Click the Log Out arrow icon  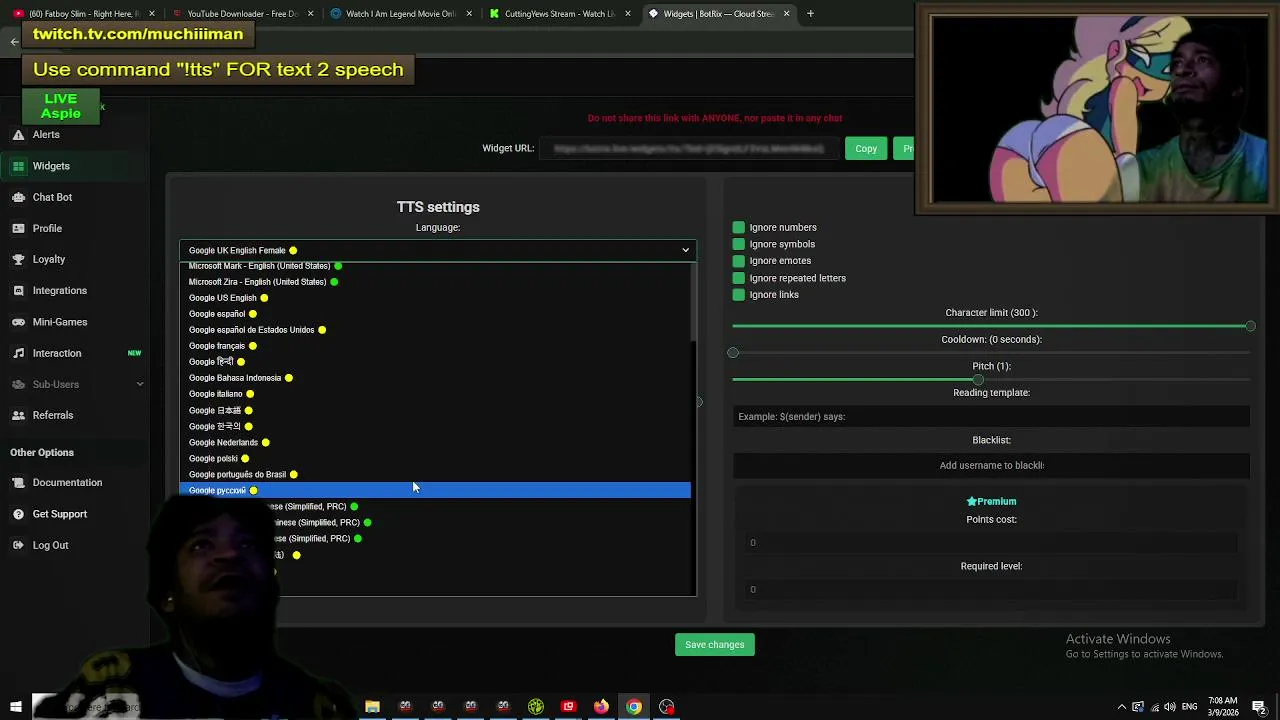(x=19, y=545)
